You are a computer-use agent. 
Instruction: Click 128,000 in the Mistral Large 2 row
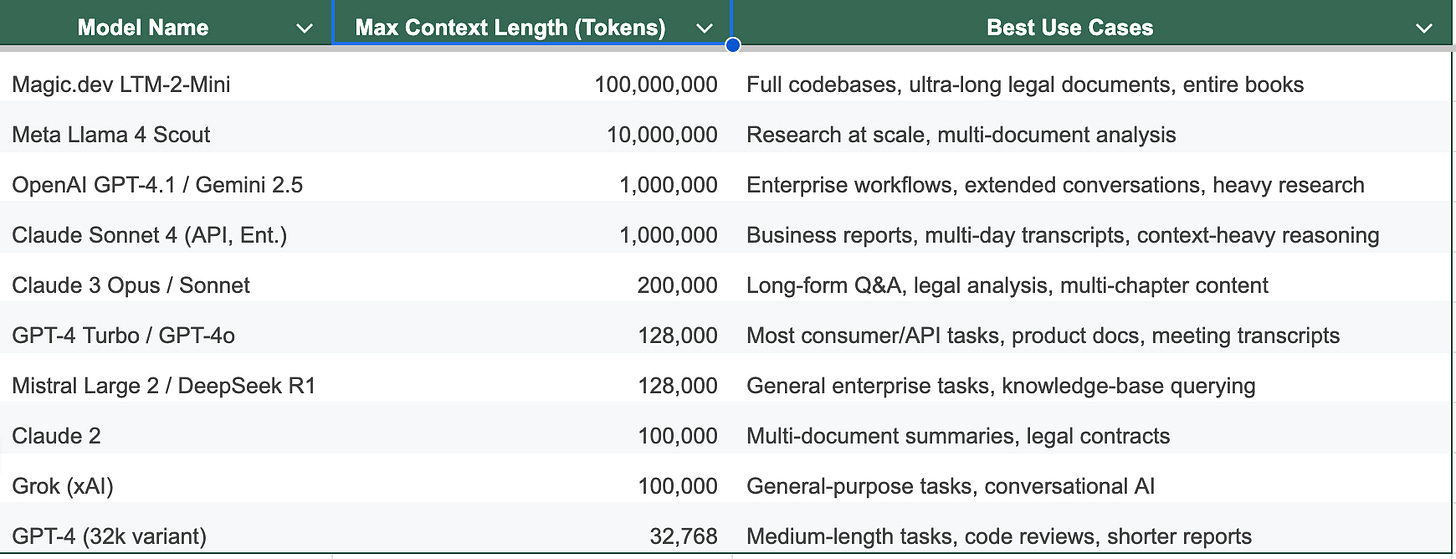coord(677,386)
